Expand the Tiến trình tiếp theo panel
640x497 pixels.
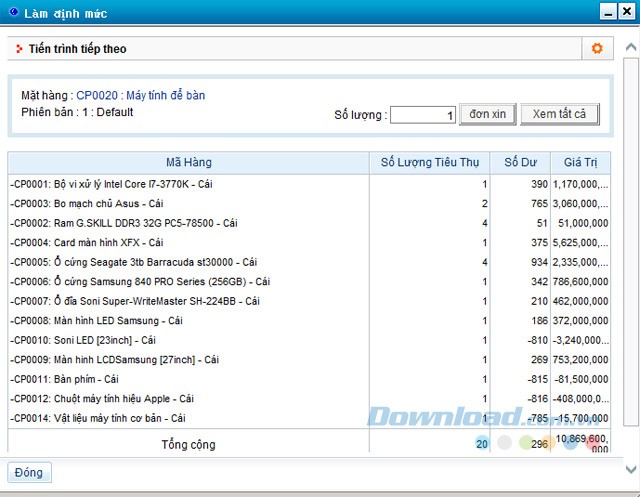(x=77, y=49)
